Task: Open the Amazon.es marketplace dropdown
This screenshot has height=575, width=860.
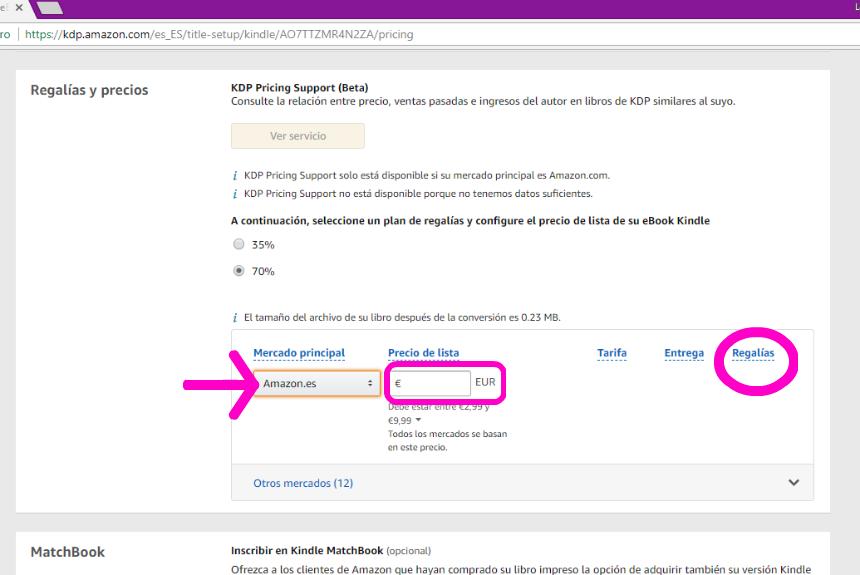Action: 316,384
